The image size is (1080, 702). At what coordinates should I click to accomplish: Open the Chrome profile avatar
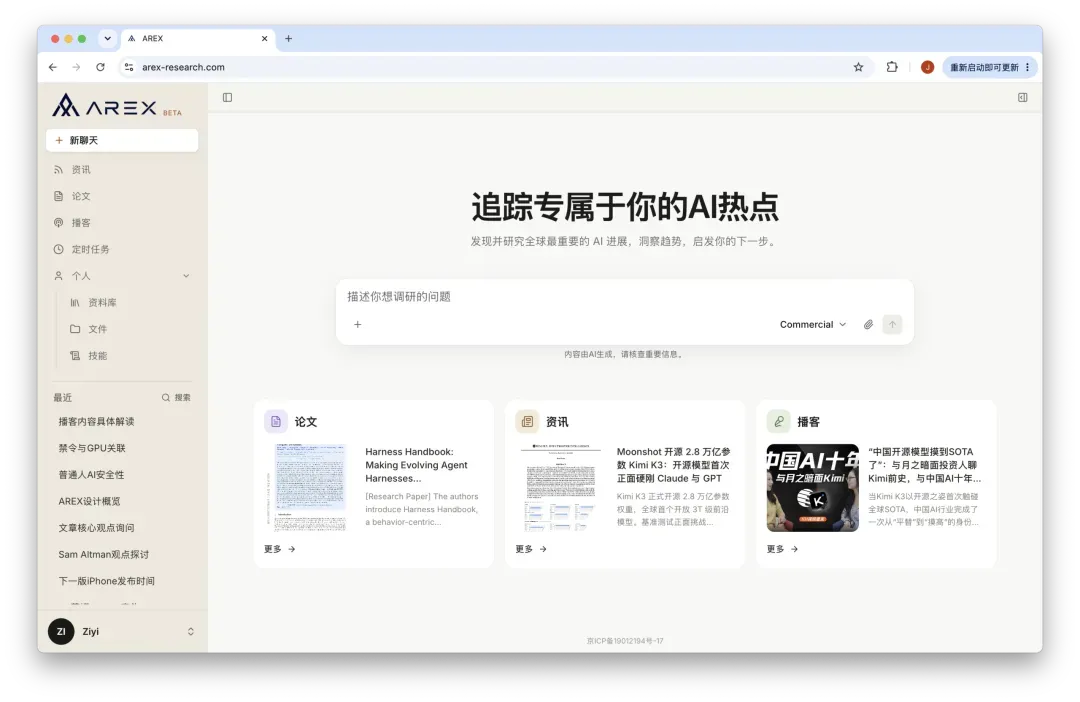[928, 67]
